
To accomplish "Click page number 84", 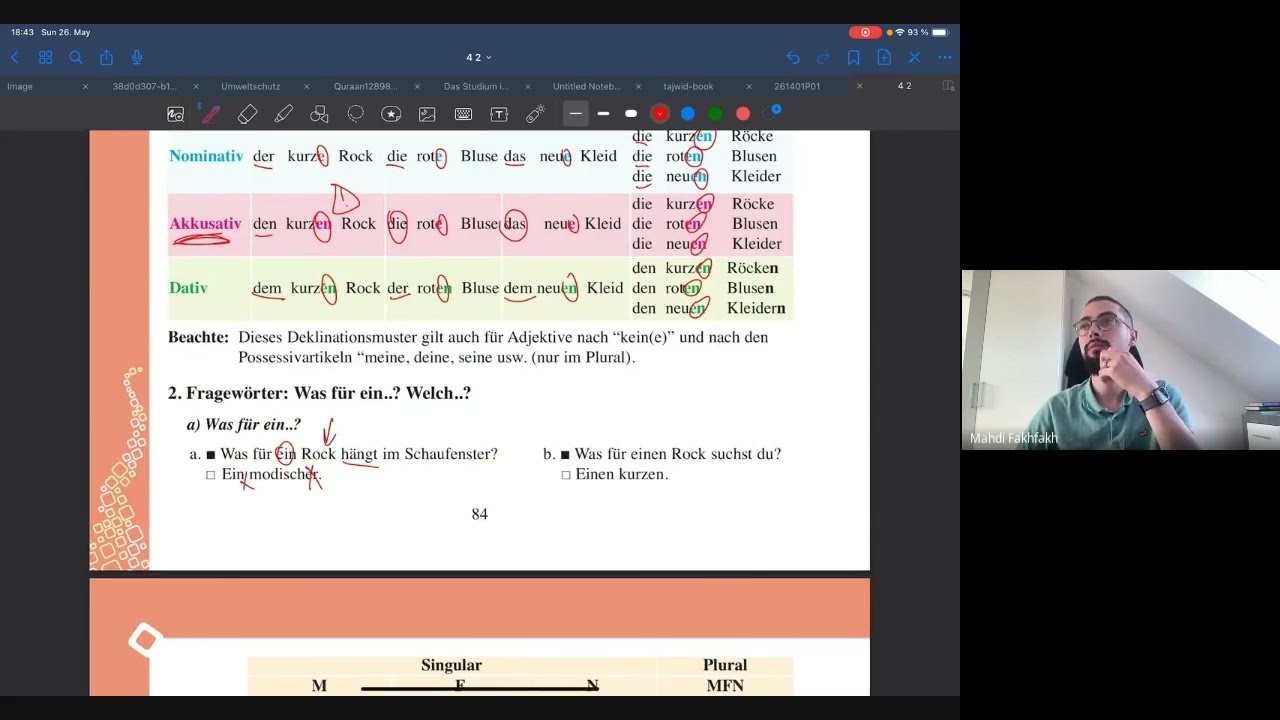I will click(x=480, y=514).
